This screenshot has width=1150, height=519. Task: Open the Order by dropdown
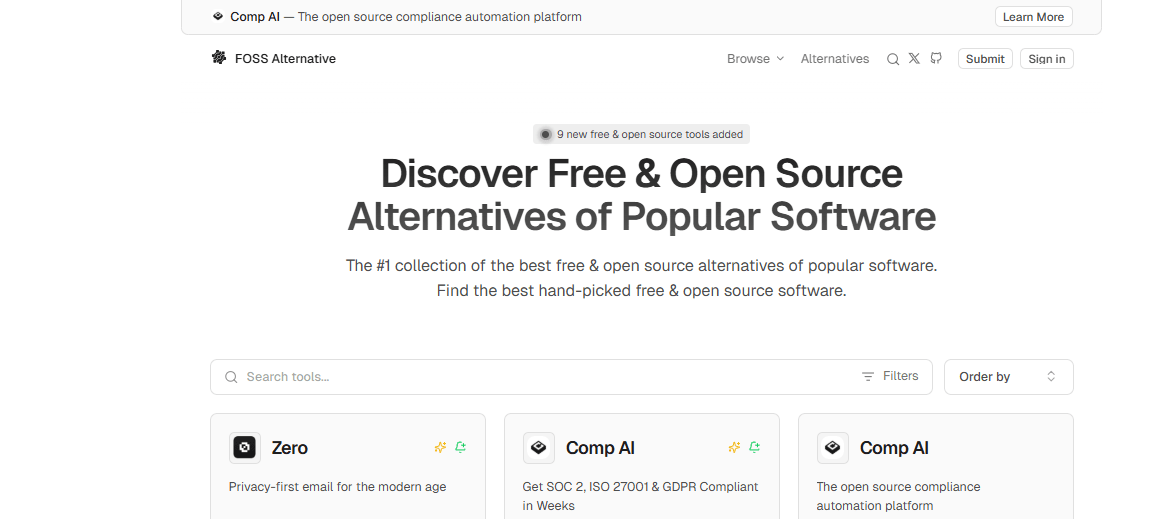1008,377
